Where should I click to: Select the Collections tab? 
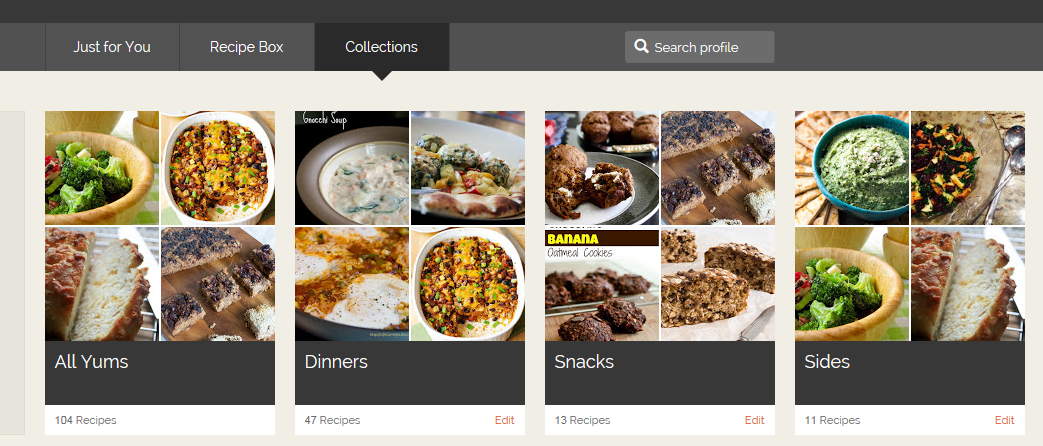coord(381,47)
